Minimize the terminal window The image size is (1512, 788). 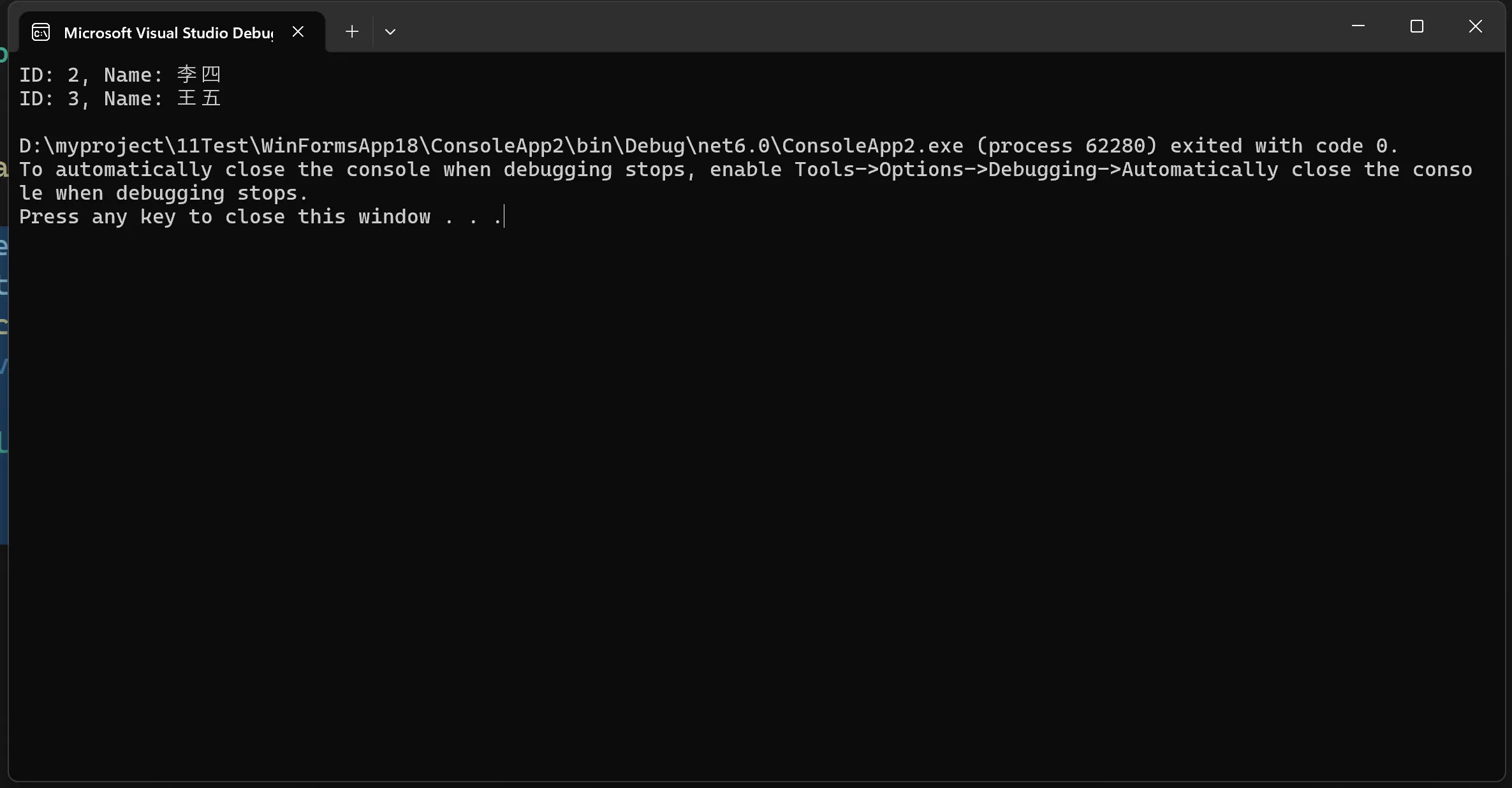point(1358,26)
